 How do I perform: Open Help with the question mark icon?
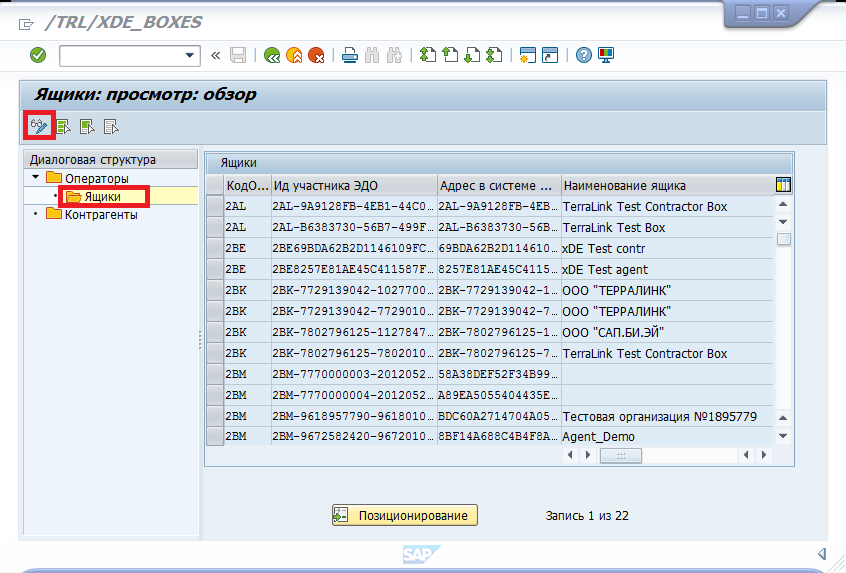click(583, 55)
